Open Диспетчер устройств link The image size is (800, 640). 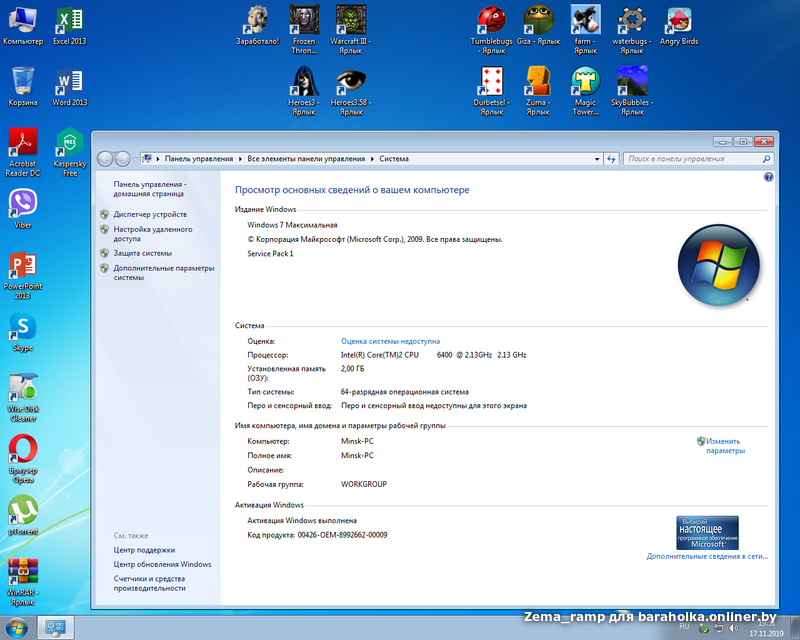click(150, 214)
